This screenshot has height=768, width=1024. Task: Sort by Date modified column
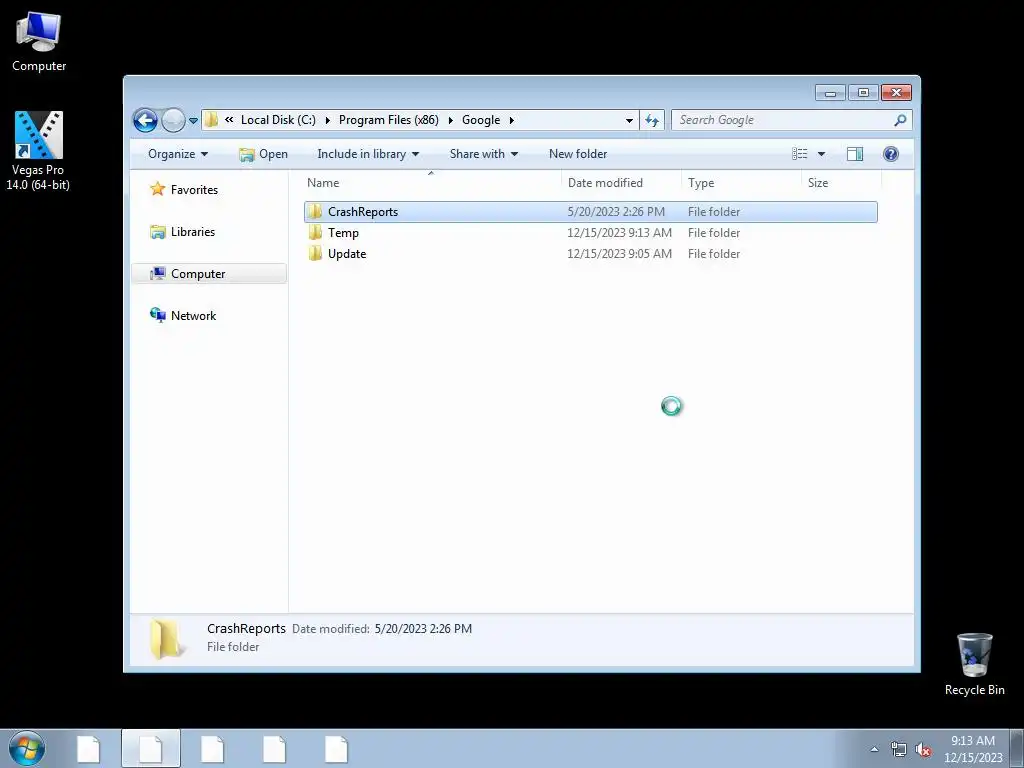click(x=621, y=183)
